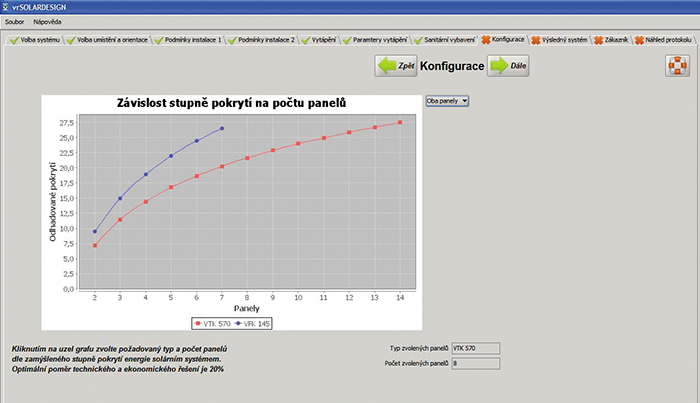Image resolution: width=700 pixels, height=403 pixels.
Task: Open the Nápověda menu
Action: pos(46,21)
